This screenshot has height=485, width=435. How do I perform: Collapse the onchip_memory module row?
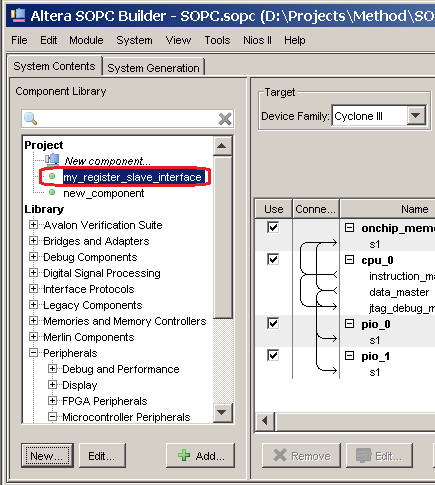349,228
